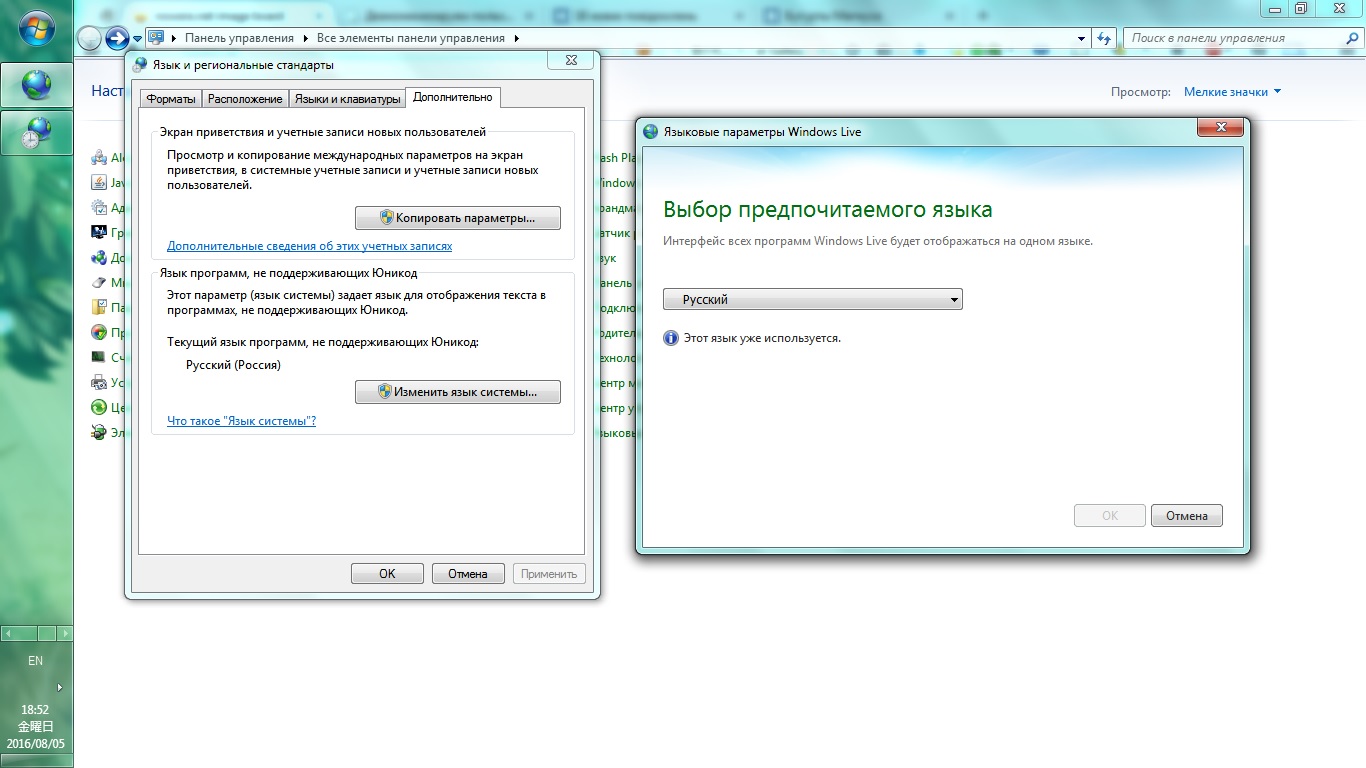This screenshot has height=768, width=1366.
Task: Click the Панель управления breadcrumb
Action: coord(239,38)
